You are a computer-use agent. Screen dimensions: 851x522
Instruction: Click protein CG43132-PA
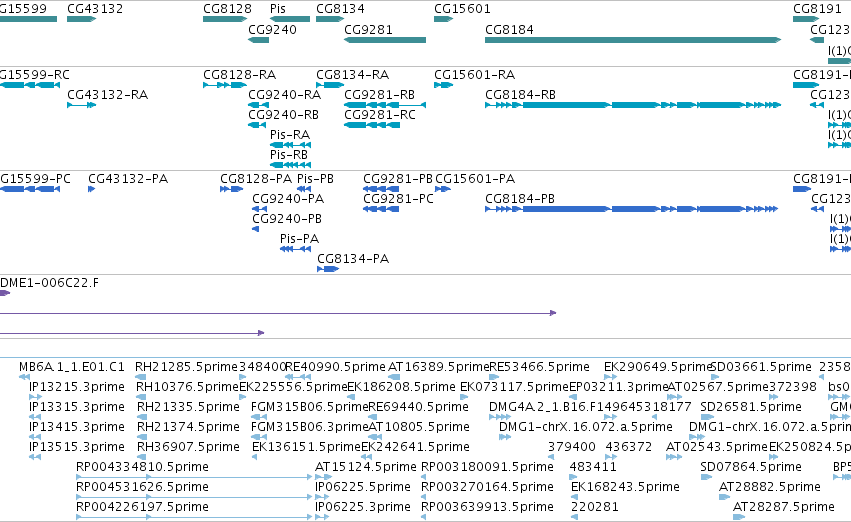[x=128, y=179]
